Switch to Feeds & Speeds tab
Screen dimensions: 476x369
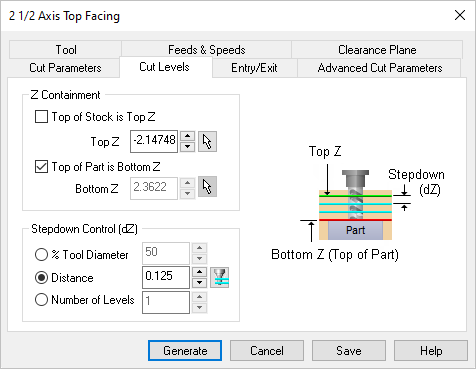(x=207, y=50)
